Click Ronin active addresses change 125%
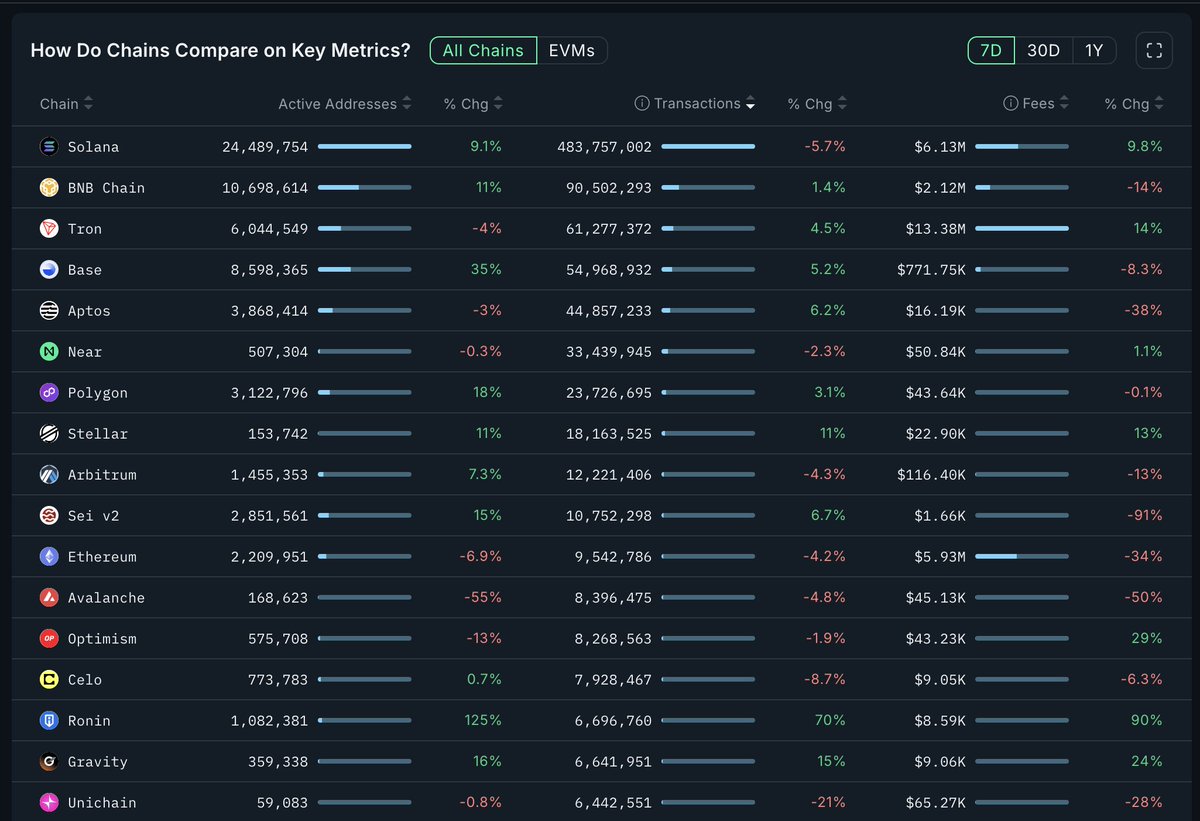 point(484,721)
